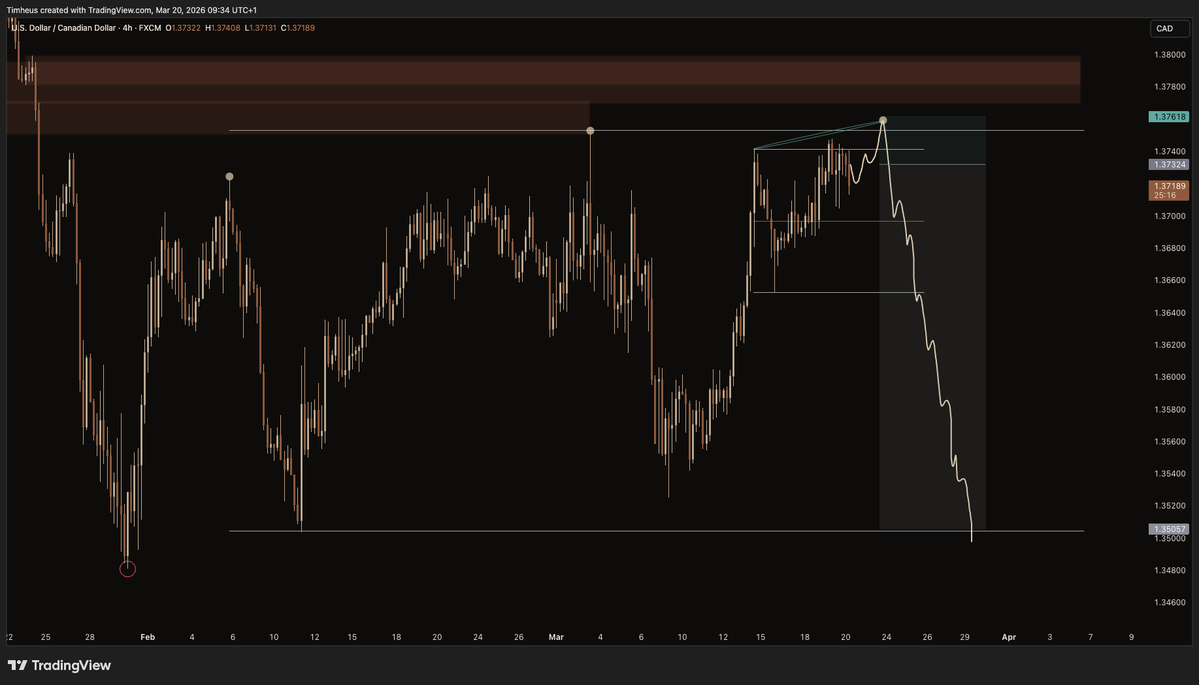1199x685 pixels.
Task: Click the close value C1.37189
Action: point(297,28)
